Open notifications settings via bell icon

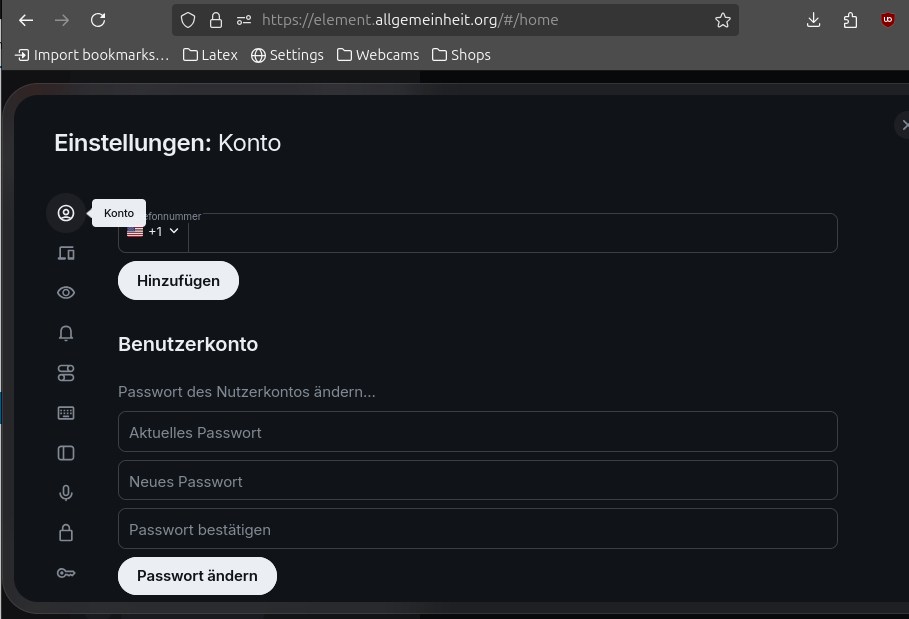point(66,333)
